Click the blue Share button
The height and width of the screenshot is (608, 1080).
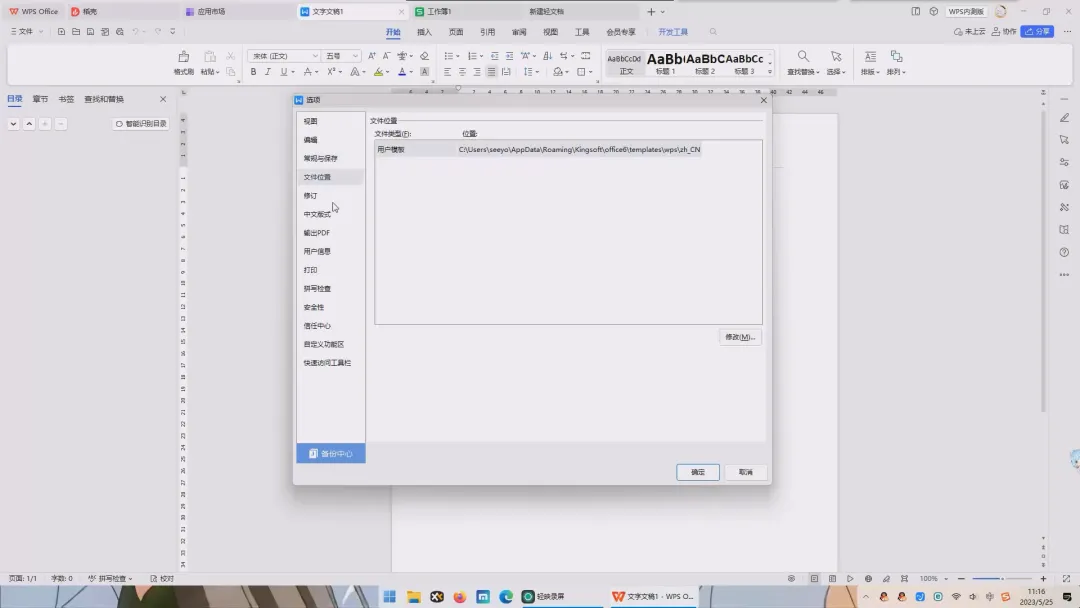point(1037,32)
